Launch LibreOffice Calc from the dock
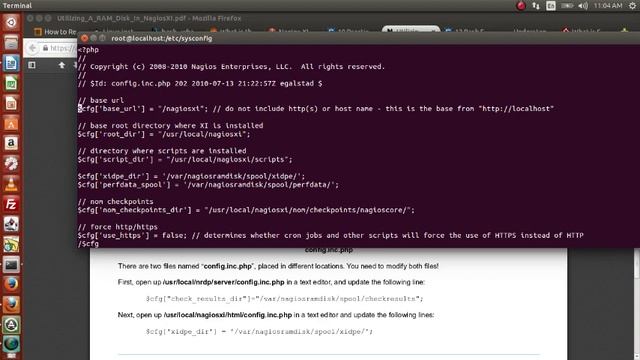The height and width of the screenshot is (360, 640). 11,83
